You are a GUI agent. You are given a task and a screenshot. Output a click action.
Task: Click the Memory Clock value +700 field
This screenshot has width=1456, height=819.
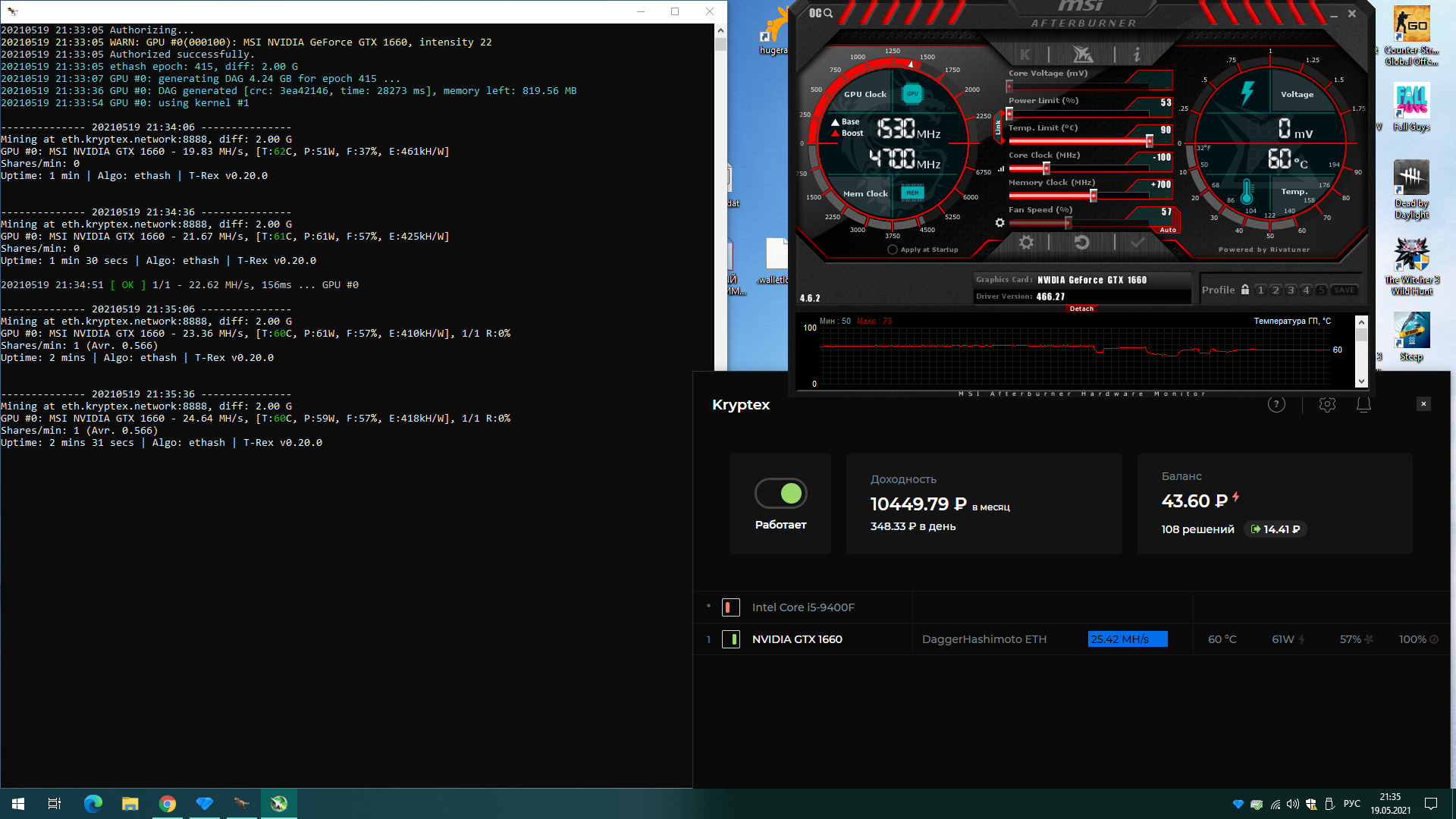click(1160, 185)
